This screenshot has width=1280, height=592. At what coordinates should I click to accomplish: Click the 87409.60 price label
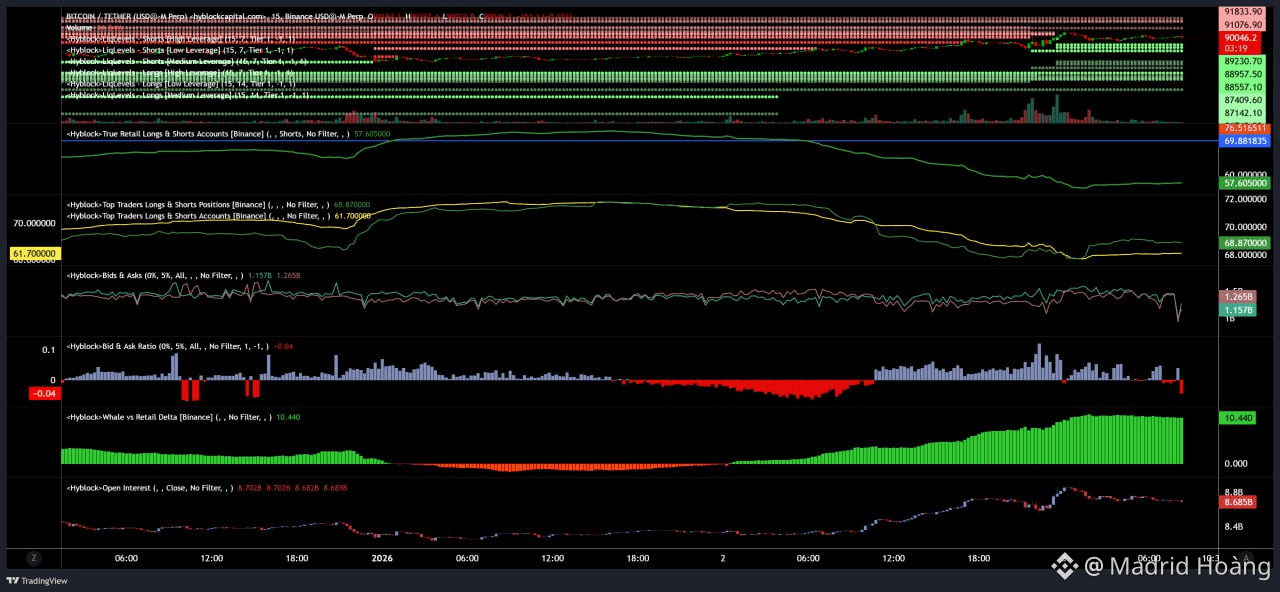[1243, 100]
